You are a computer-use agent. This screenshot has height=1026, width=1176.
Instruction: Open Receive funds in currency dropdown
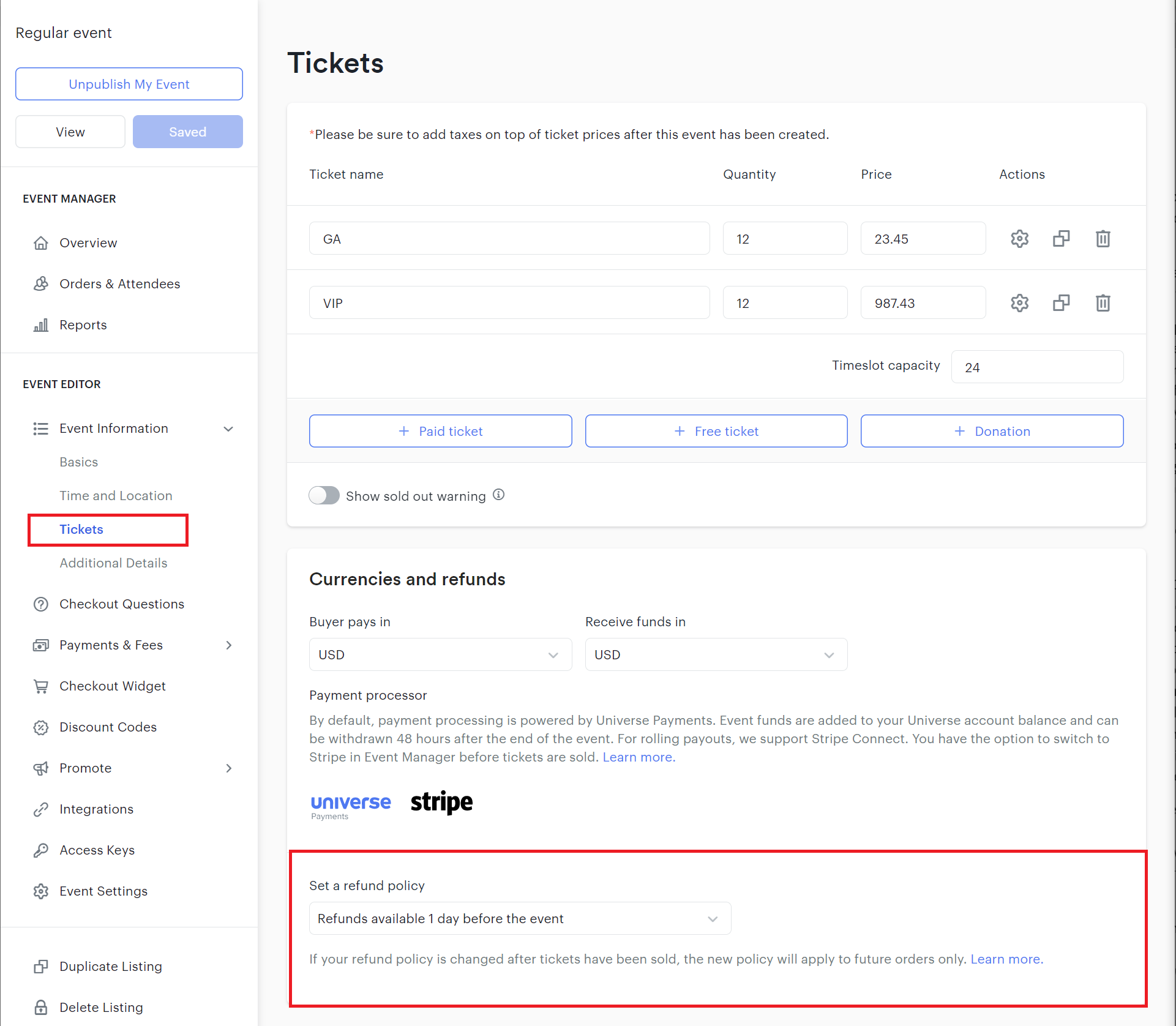coord(716,654)
